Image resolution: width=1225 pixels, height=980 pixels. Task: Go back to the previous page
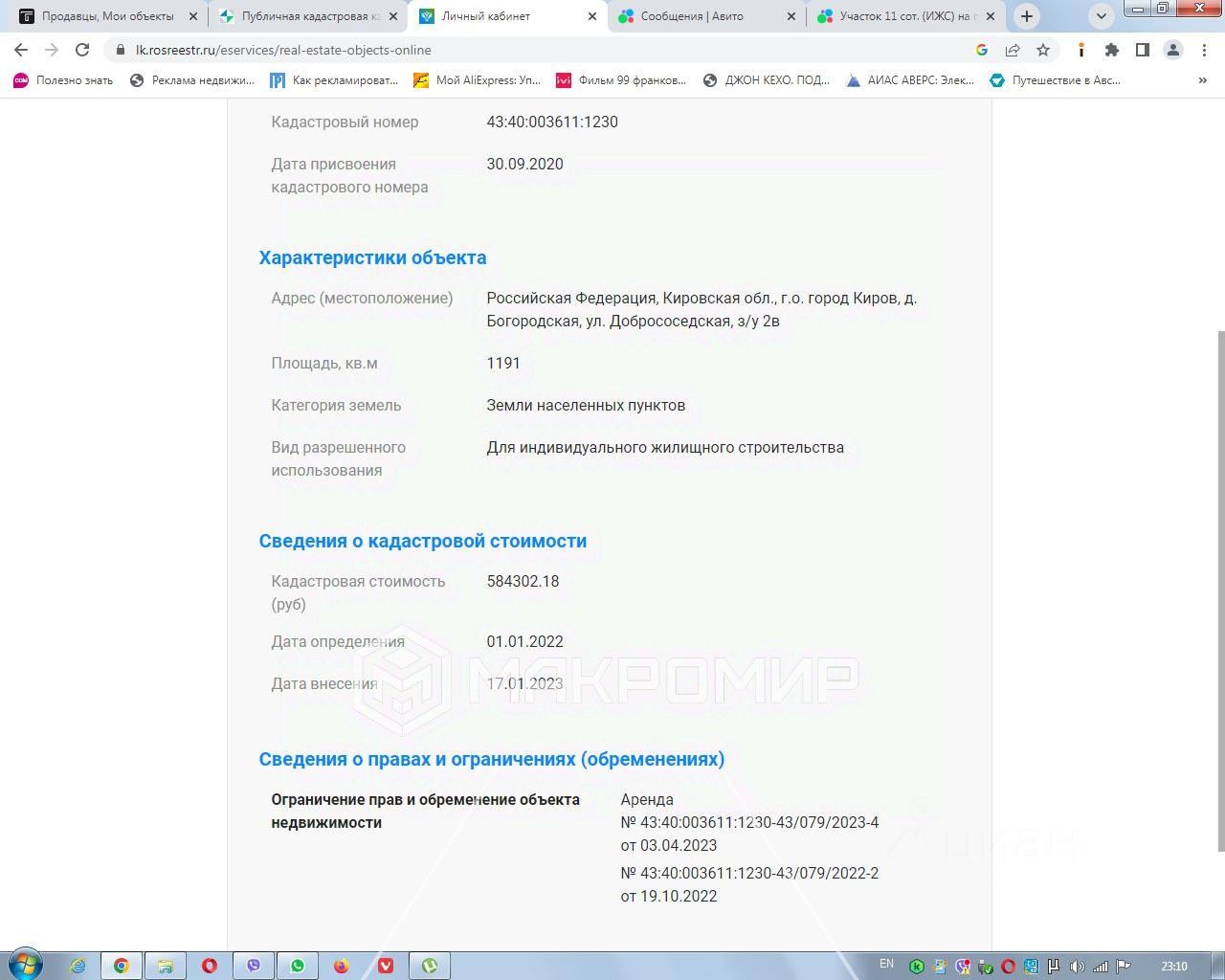21,50
